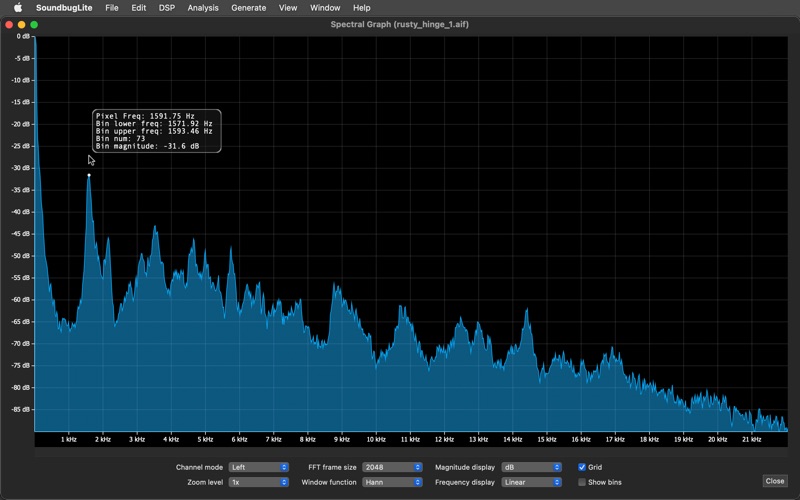Click the 10 kHz frequency axis label

pyautogui.click(x=376, y=439)
